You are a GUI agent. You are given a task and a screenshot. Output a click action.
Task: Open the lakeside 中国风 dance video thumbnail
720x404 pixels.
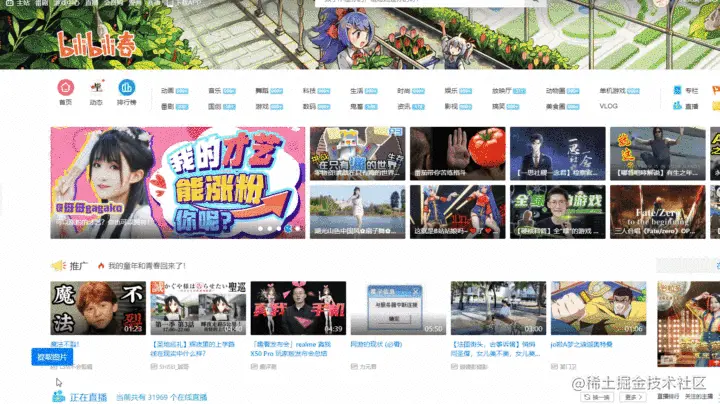(357, 212)
